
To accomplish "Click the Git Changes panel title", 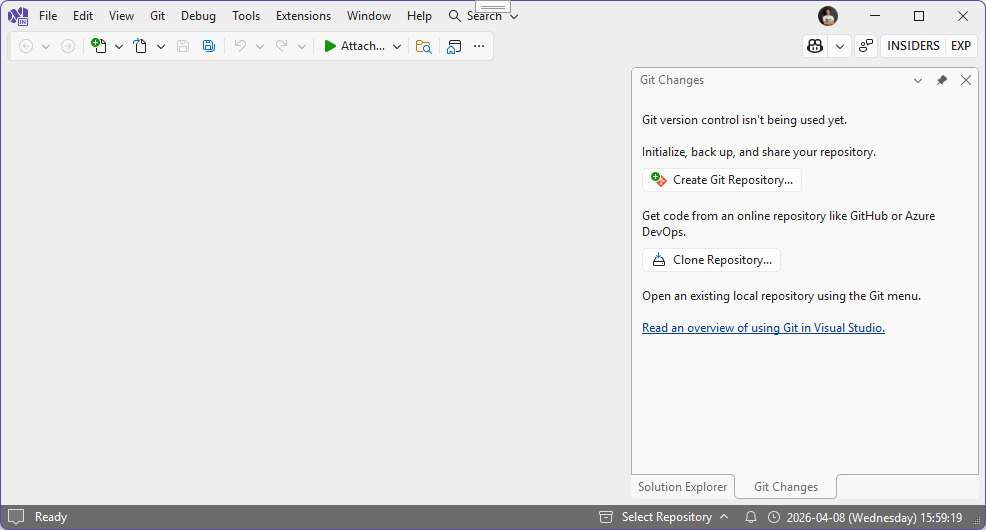I will pos(672,80).
